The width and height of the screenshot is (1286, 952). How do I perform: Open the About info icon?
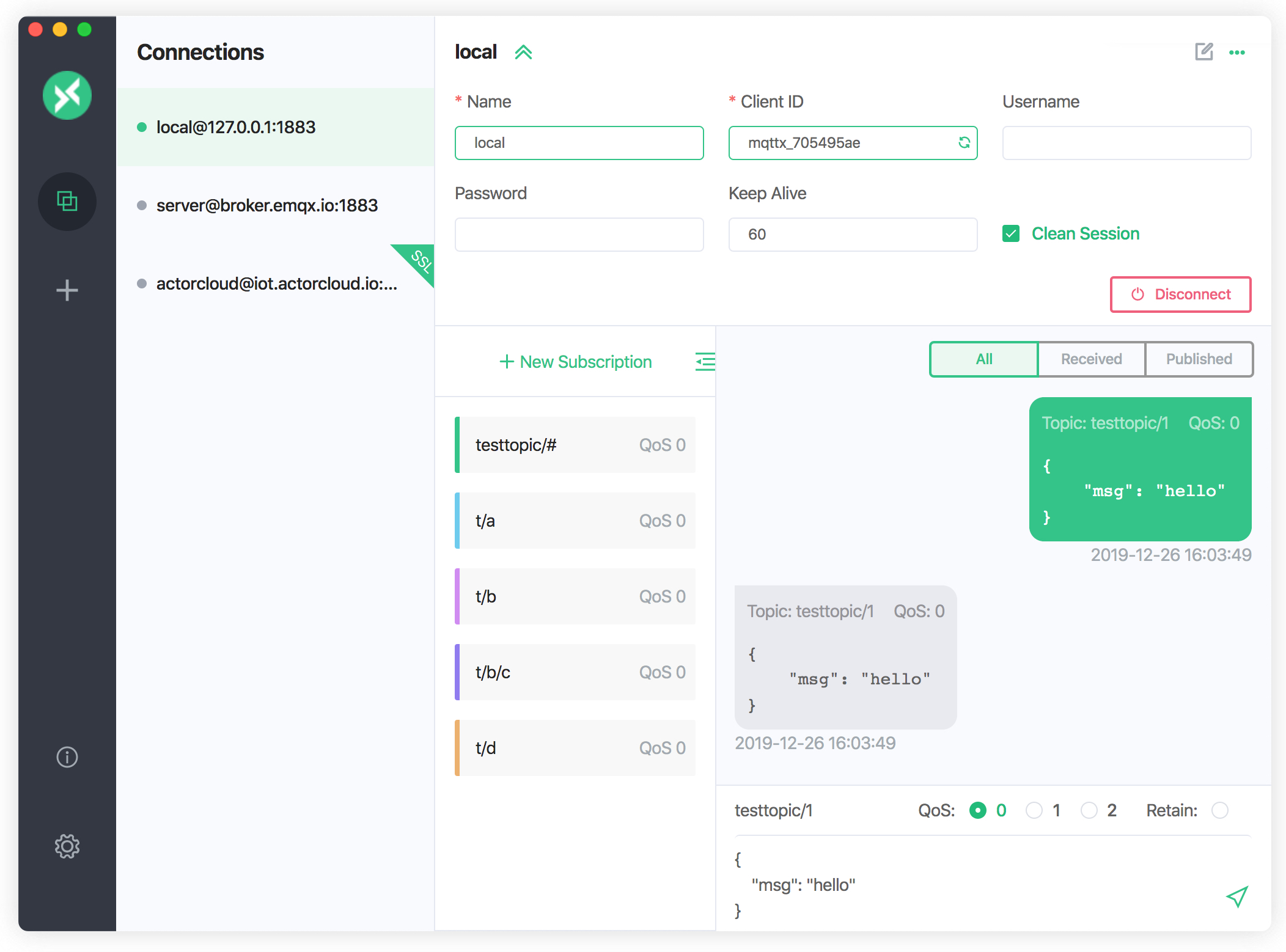67,757
